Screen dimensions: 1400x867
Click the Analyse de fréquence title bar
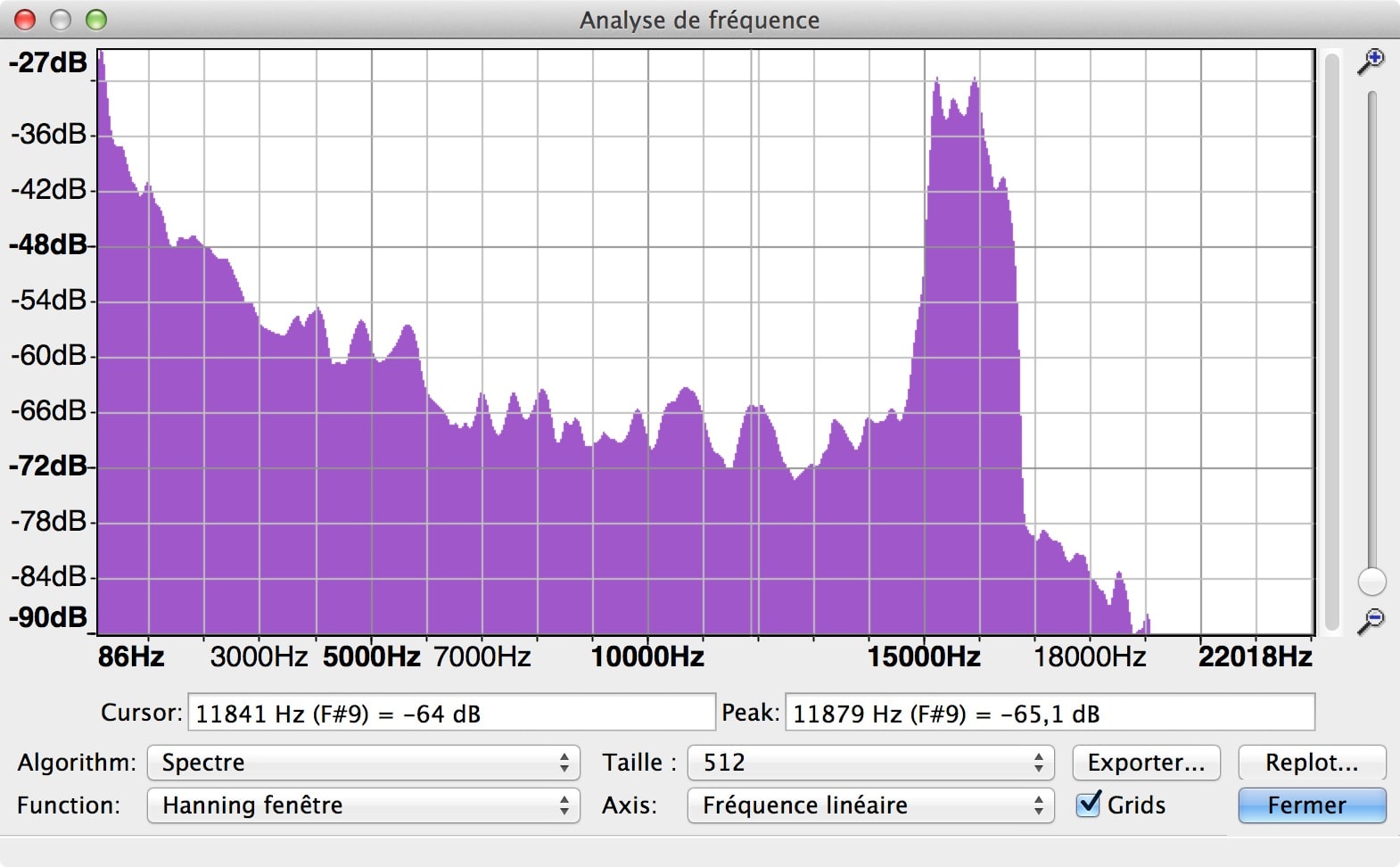pos(699,20)
